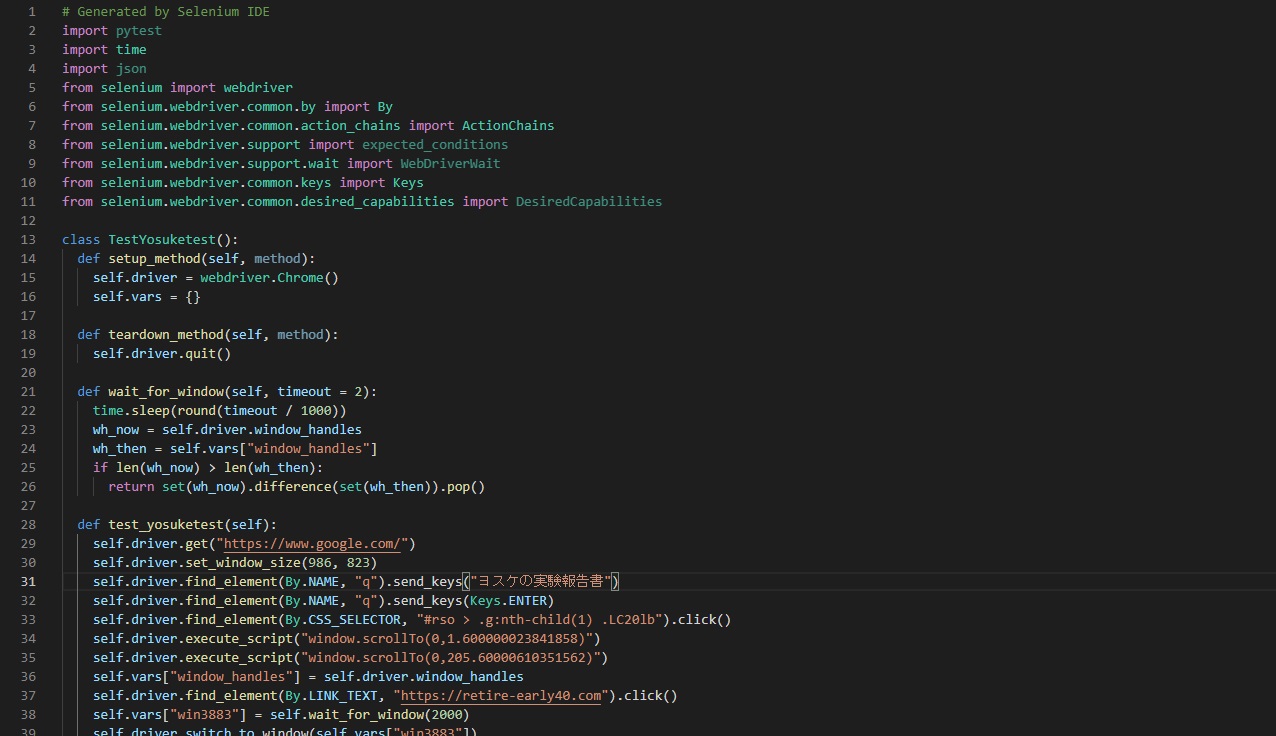Image resolution: width=1276 pixels, height=736 pixels.
Task: Click Keys.ENTER in the send_keys call
Action: click(507, 601)
